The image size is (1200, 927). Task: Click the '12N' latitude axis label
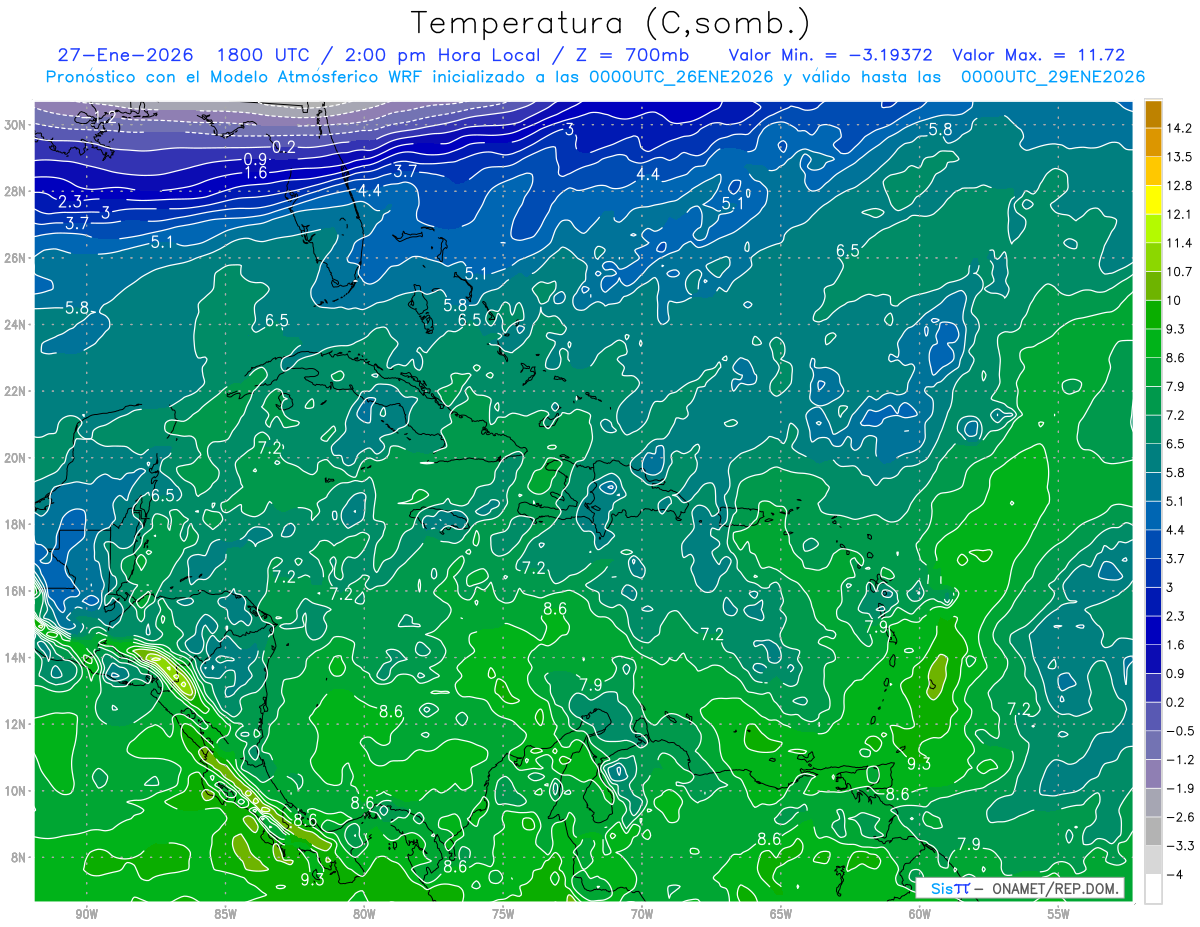point(16,724)
